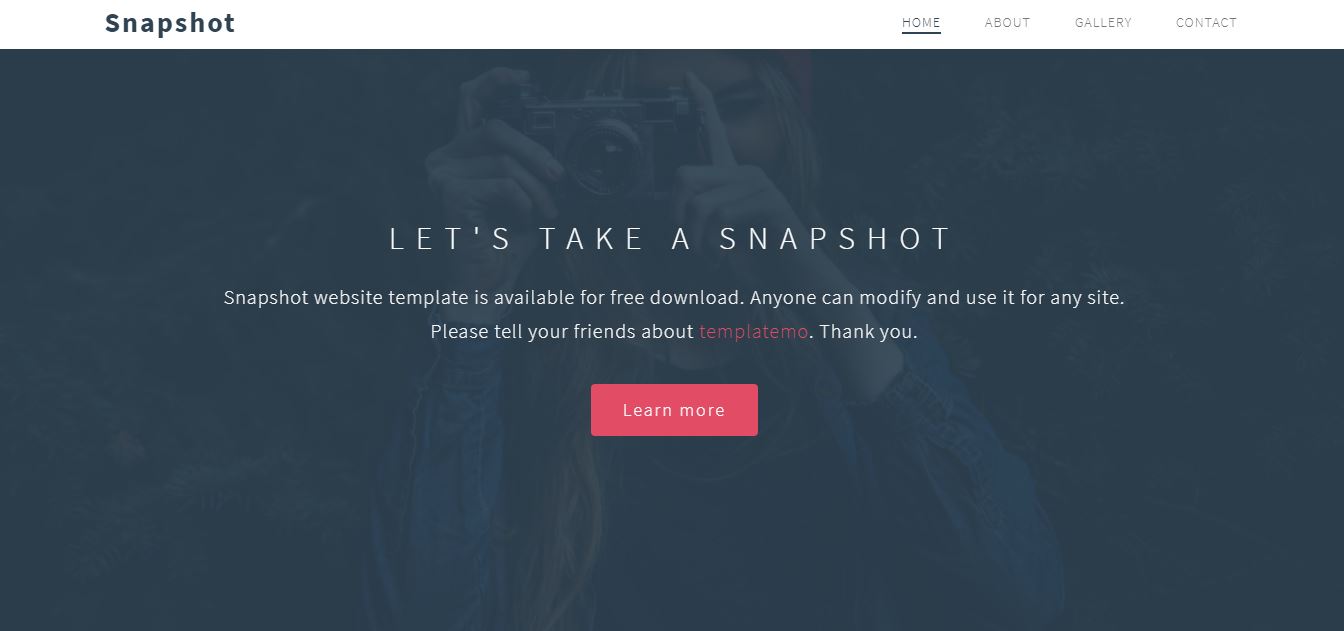Image resolution: width=1344 pixels, height=631 pixels.
Task: Click the 'Please tell your friends about' text
Action: (x=562, y=332)
